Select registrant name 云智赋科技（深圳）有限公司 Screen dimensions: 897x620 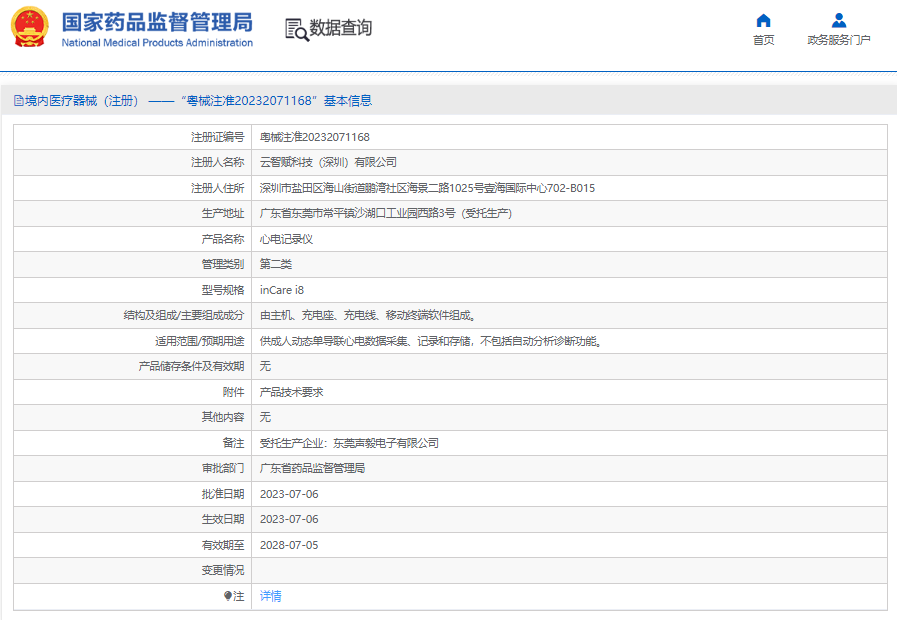pos(328,162)
